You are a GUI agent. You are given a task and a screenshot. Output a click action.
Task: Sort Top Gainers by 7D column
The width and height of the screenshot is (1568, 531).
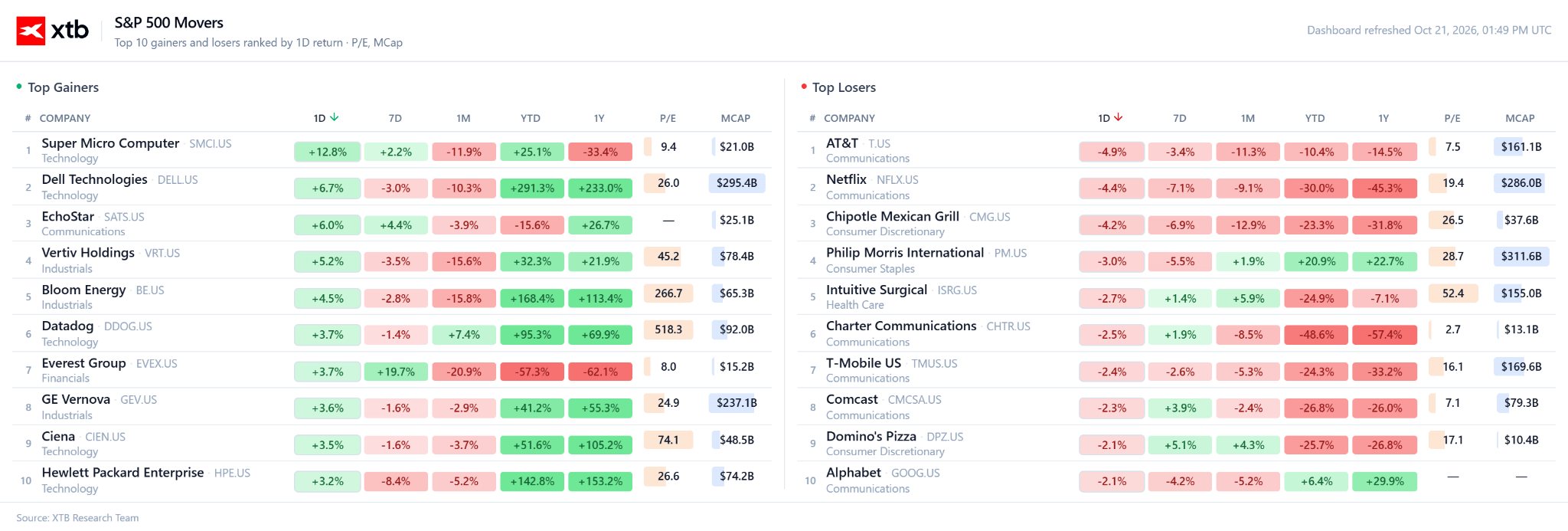click(395, 118)
